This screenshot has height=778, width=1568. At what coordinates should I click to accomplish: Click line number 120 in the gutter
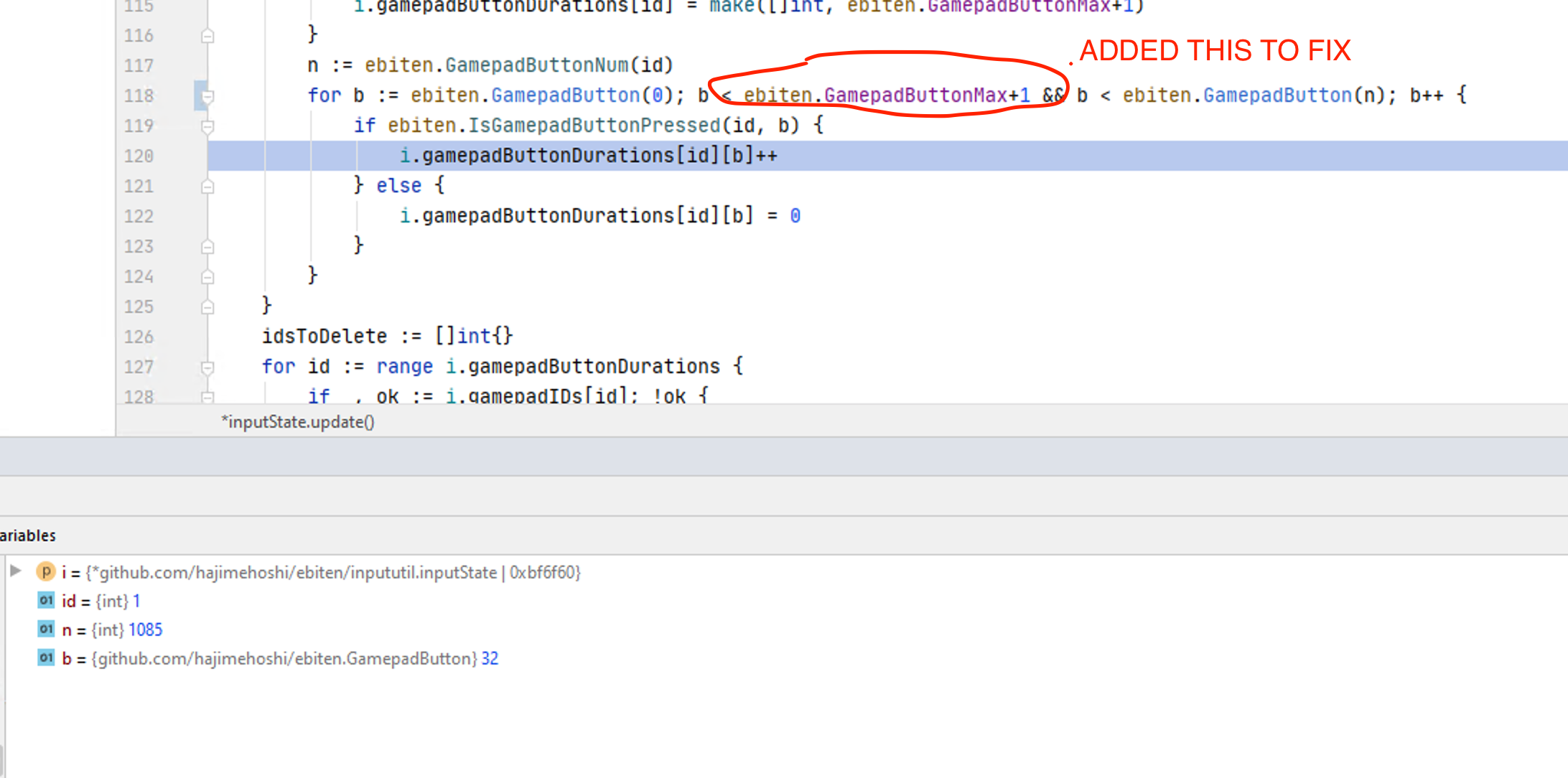(x=139, y=156)
